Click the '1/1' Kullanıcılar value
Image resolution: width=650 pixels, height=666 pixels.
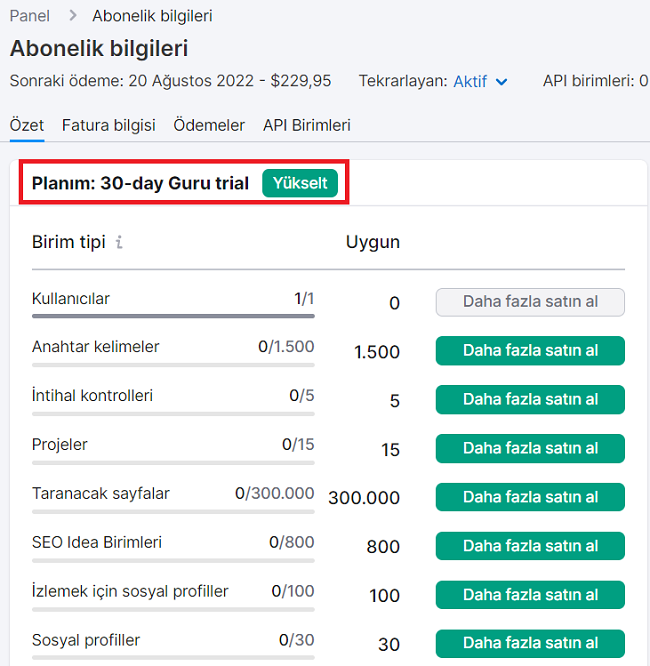click(x=304, y=299)
